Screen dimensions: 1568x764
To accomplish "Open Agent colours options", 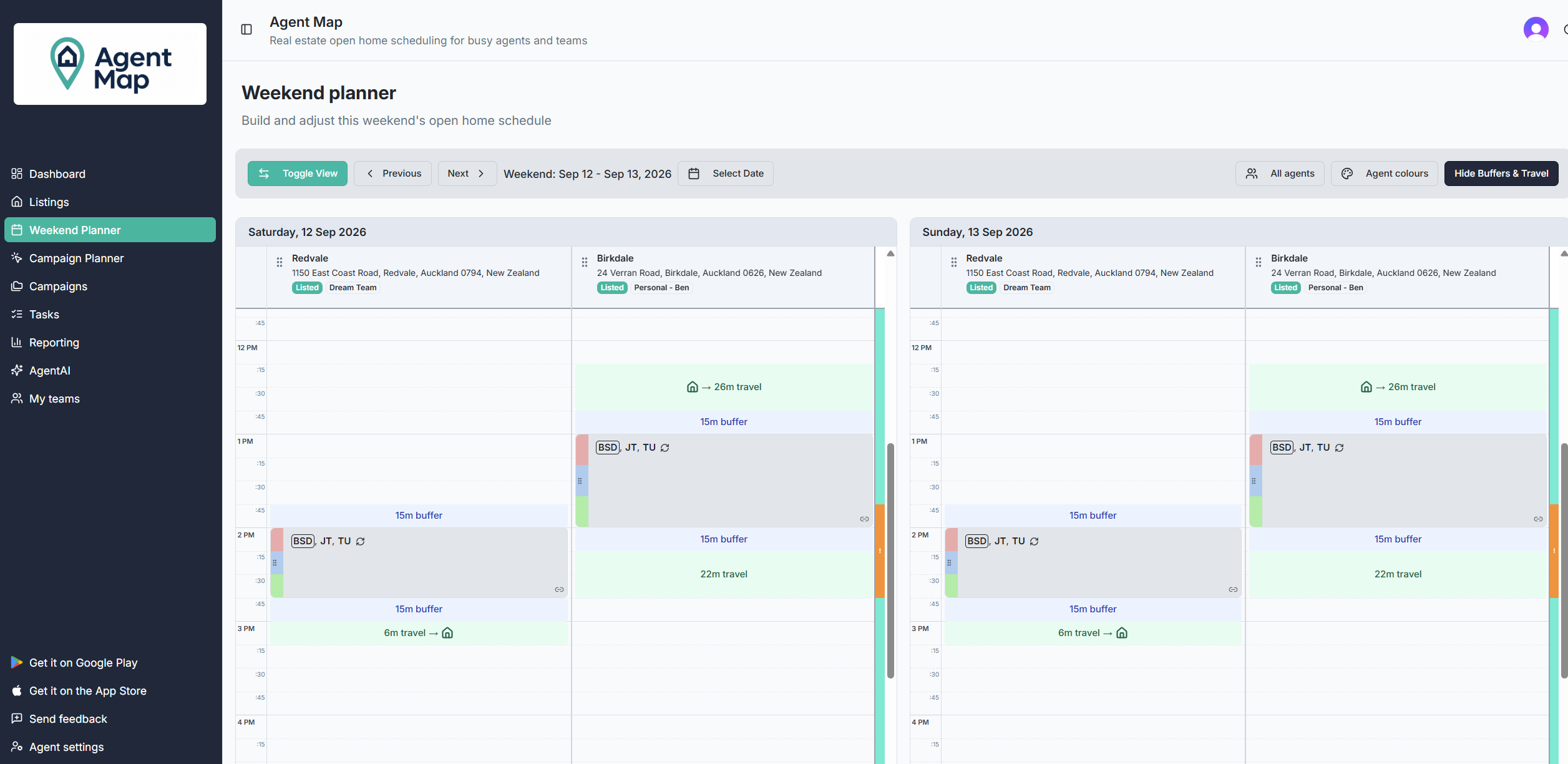I will (x=1384, y=174).
